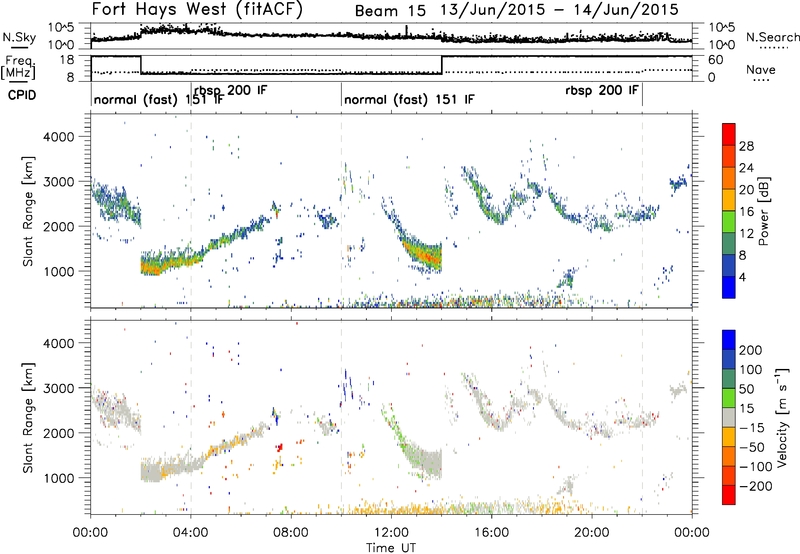Click the '60' right tick of the Nave axis
The image size is (800, 554).
pos(716,60)
